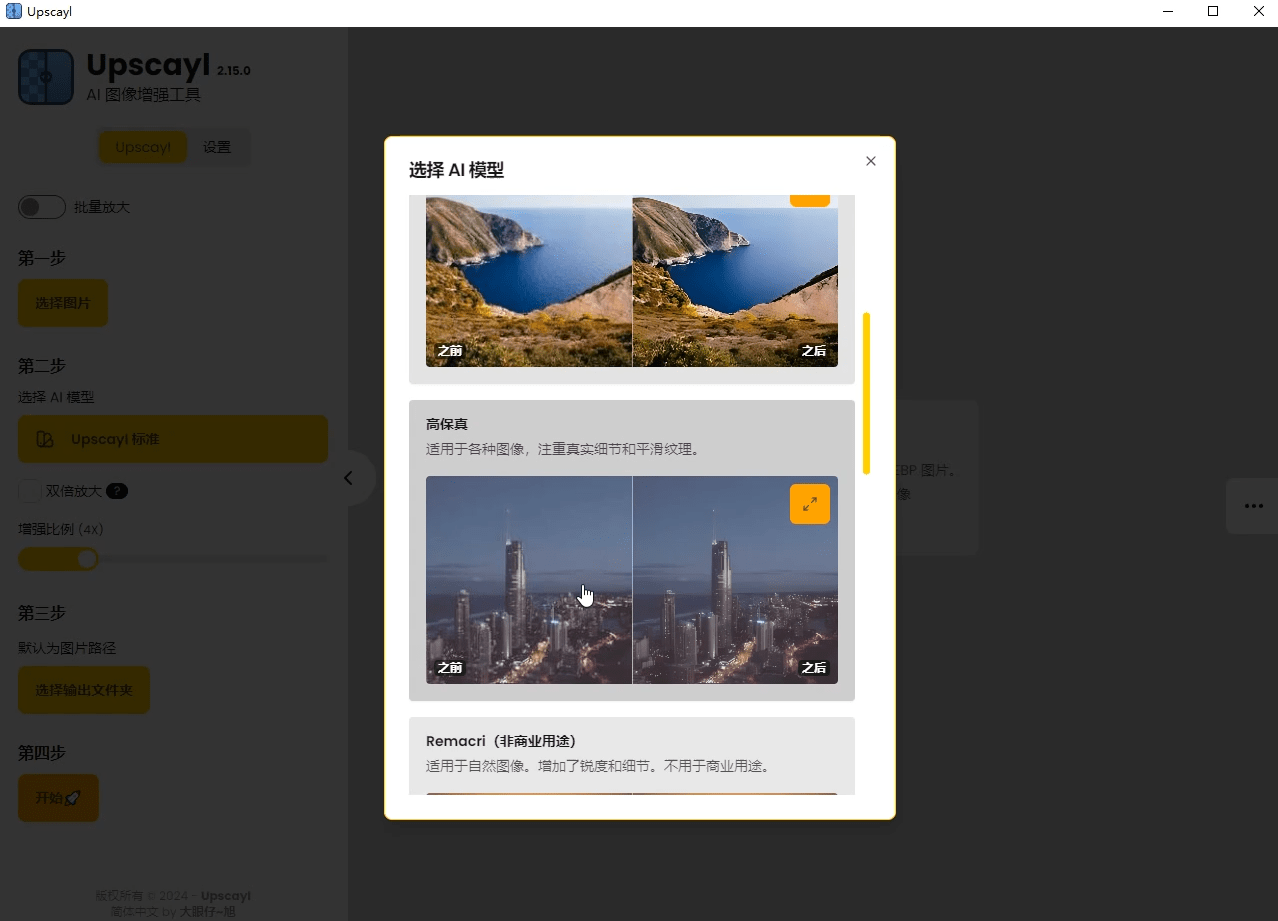Click the partially visible expand icon above 高保真
Viewport: 1278px width, 921px height.
pos(810,196)
